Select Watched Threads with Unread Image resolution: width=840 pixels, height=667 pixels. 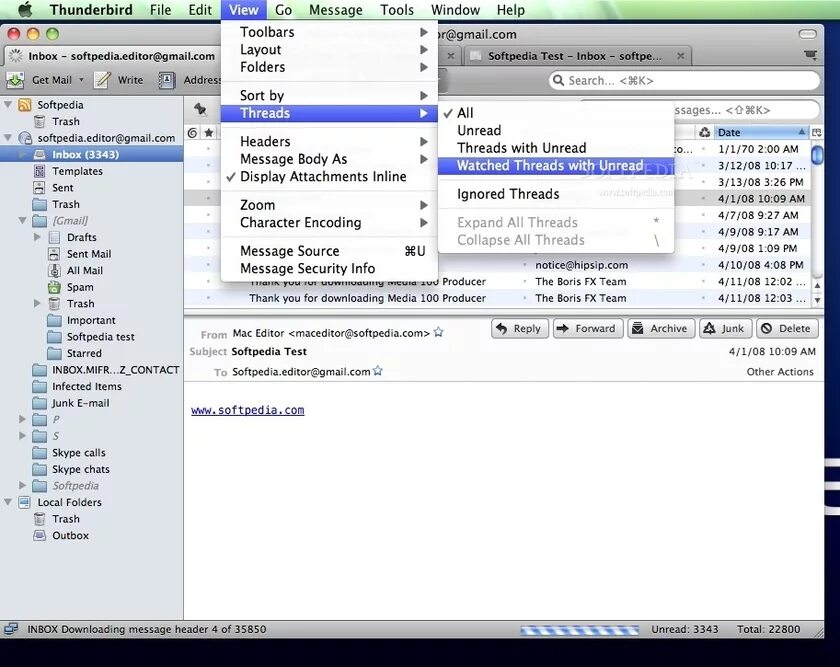pos(556,166)
